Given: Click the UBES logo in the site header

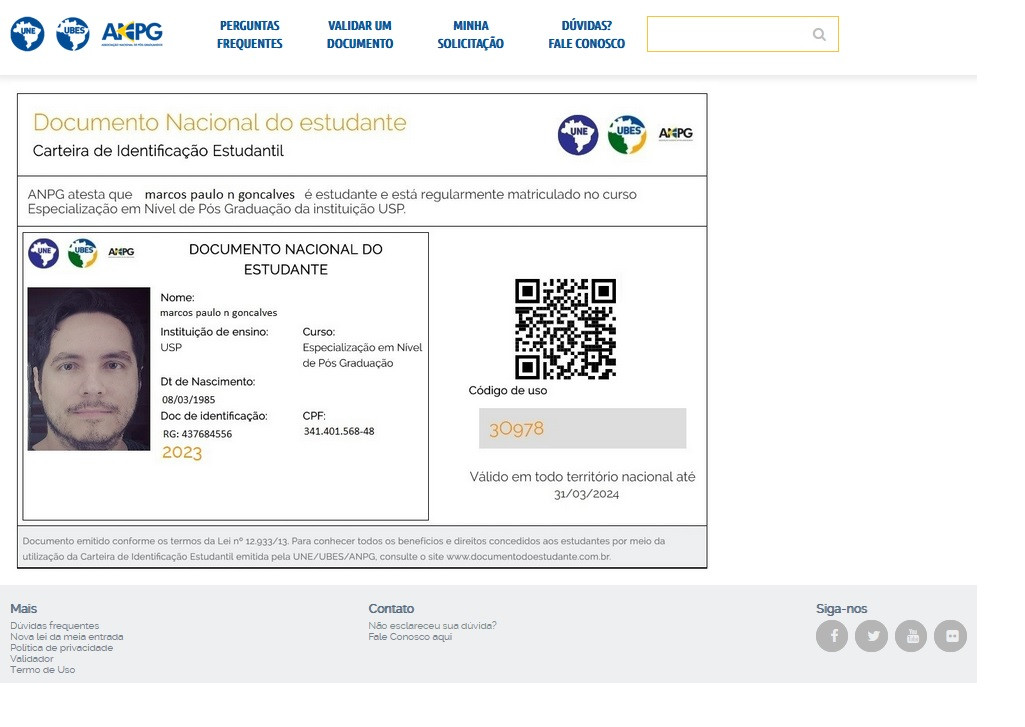Looking at the screenshot, I should (73, 34).
